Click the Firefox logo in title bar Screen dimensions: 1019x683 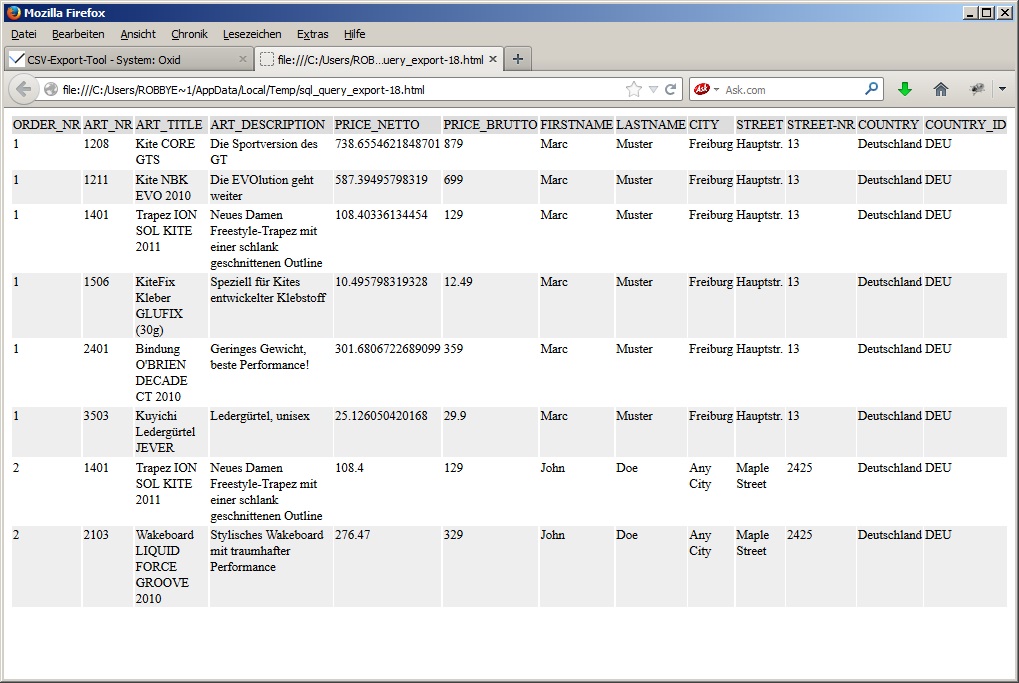pos(13,12)
